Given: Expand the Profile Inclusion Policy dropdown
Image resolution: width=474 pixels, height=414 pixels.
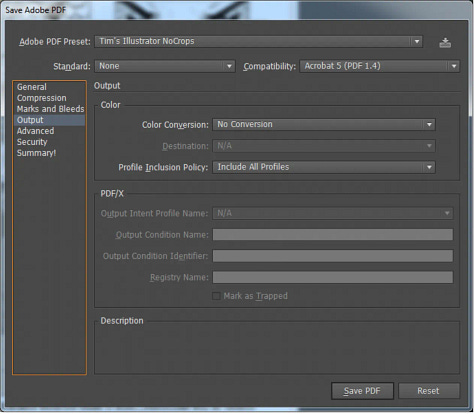Looking at the screenshot, I should click(324, 167).
